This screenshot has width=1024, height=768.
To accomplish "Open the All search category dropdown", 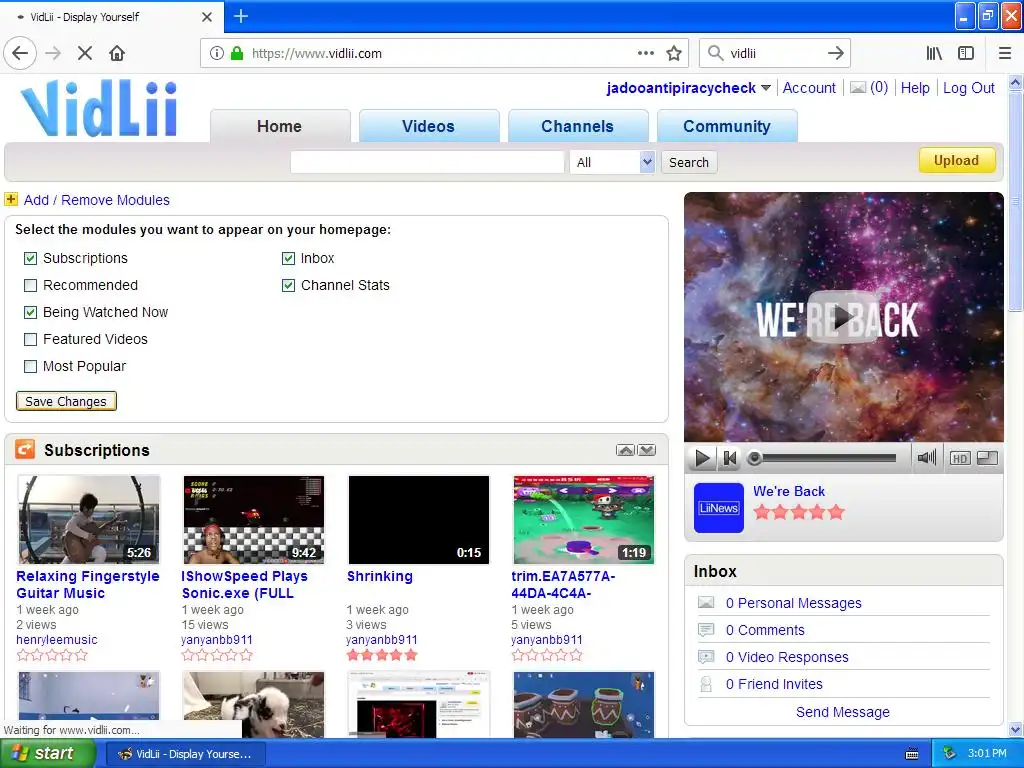I will click(612, 162).
